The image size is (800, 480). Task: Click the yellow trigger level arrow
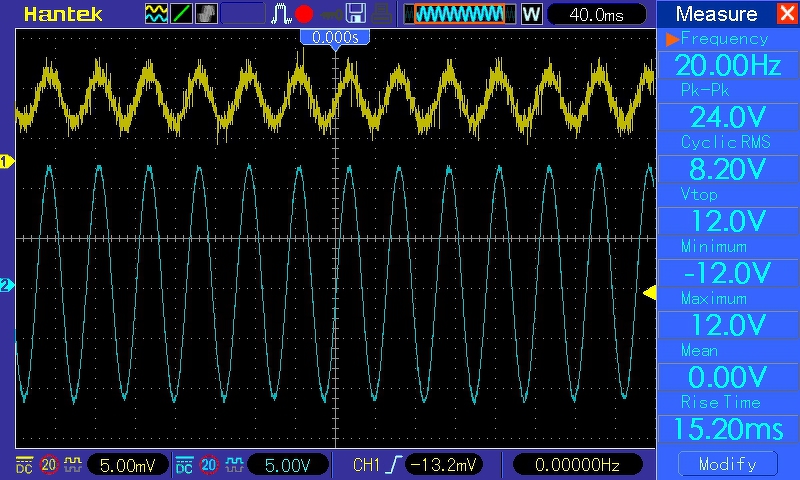(649, 293)
